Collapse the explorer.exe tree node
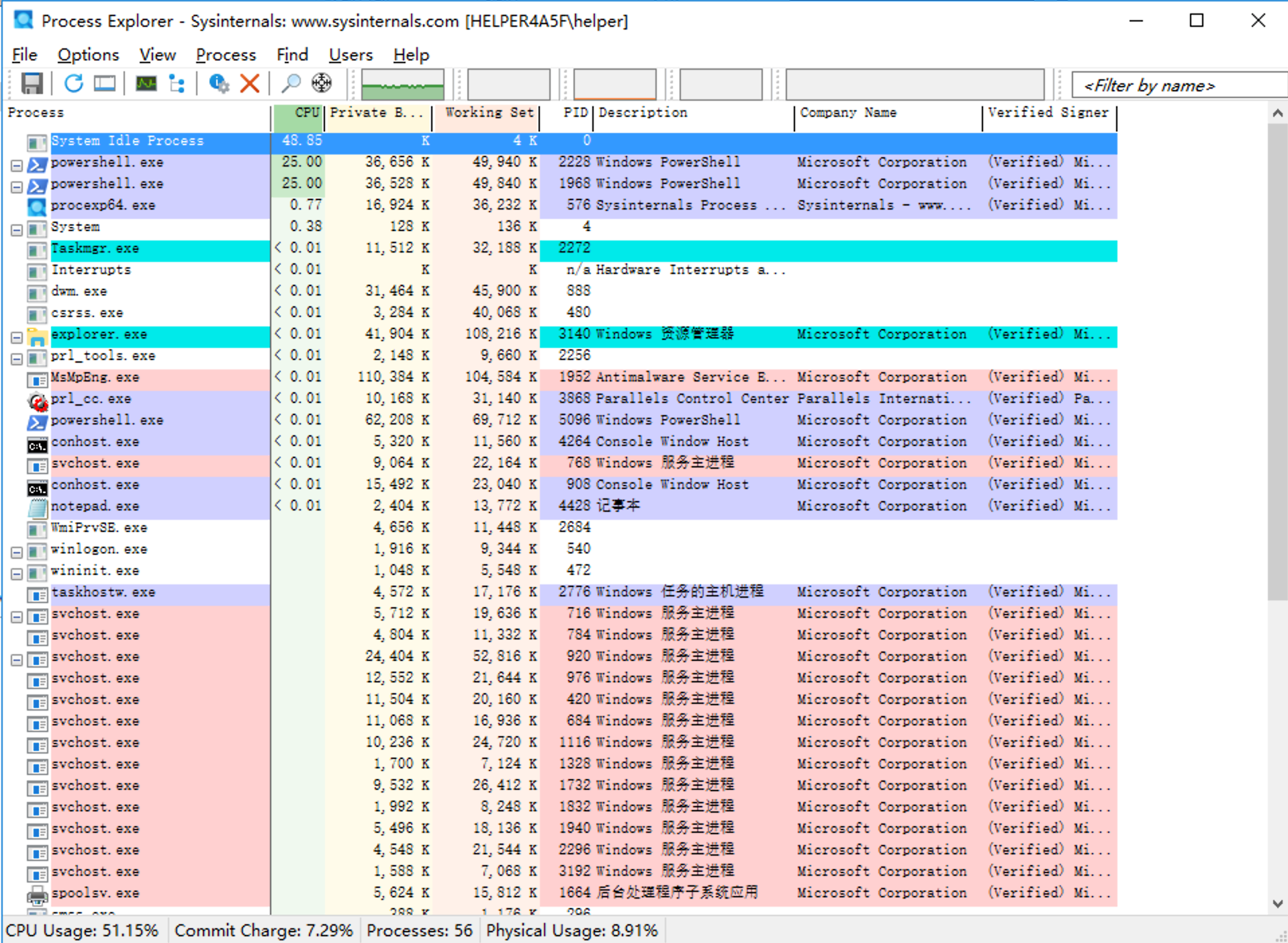This screenshot has width=1288, height=943. [17, 338]
